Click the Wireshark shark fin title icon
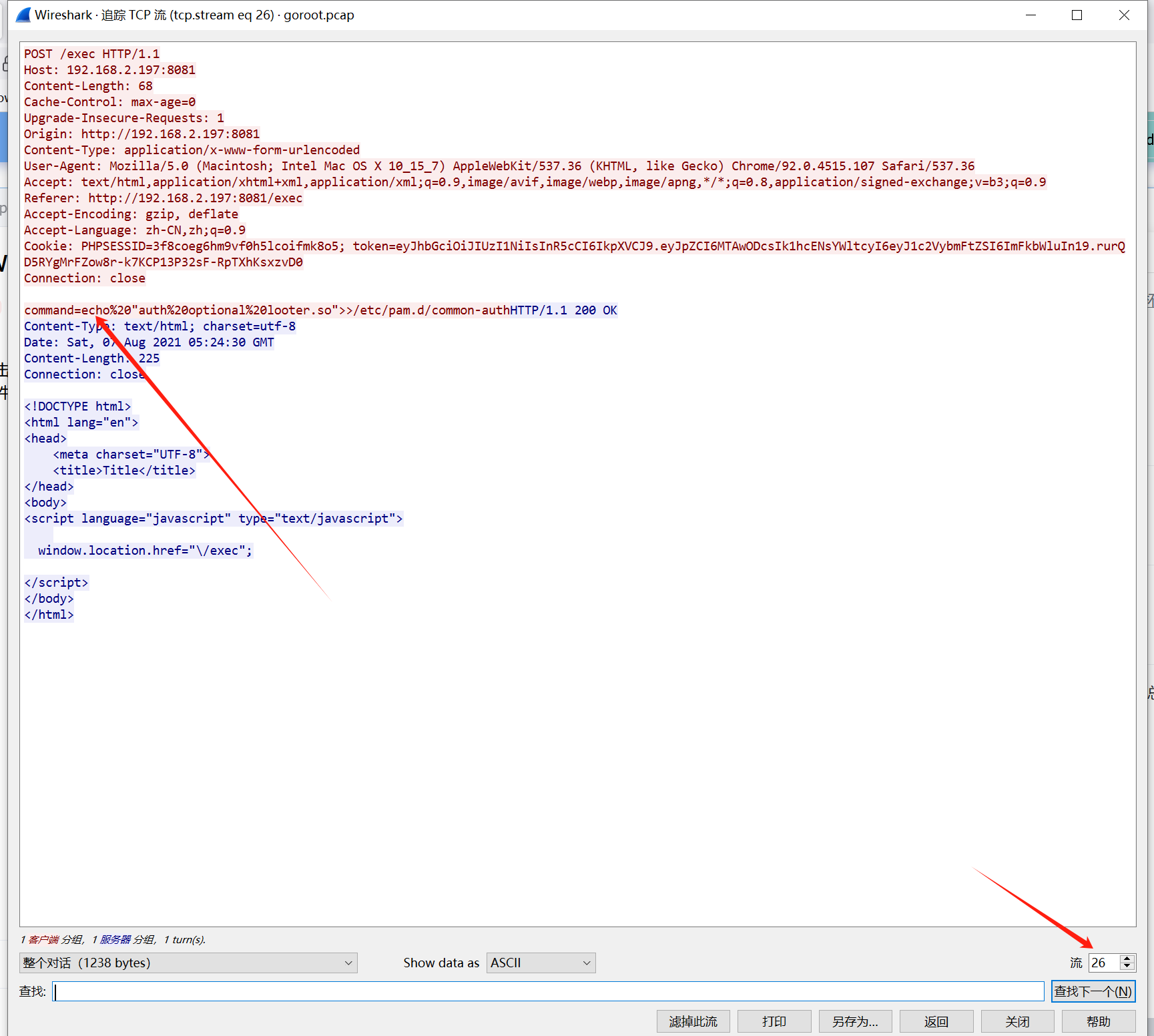This screenshot has width=1154, height=1036. [x=23, y=15]
